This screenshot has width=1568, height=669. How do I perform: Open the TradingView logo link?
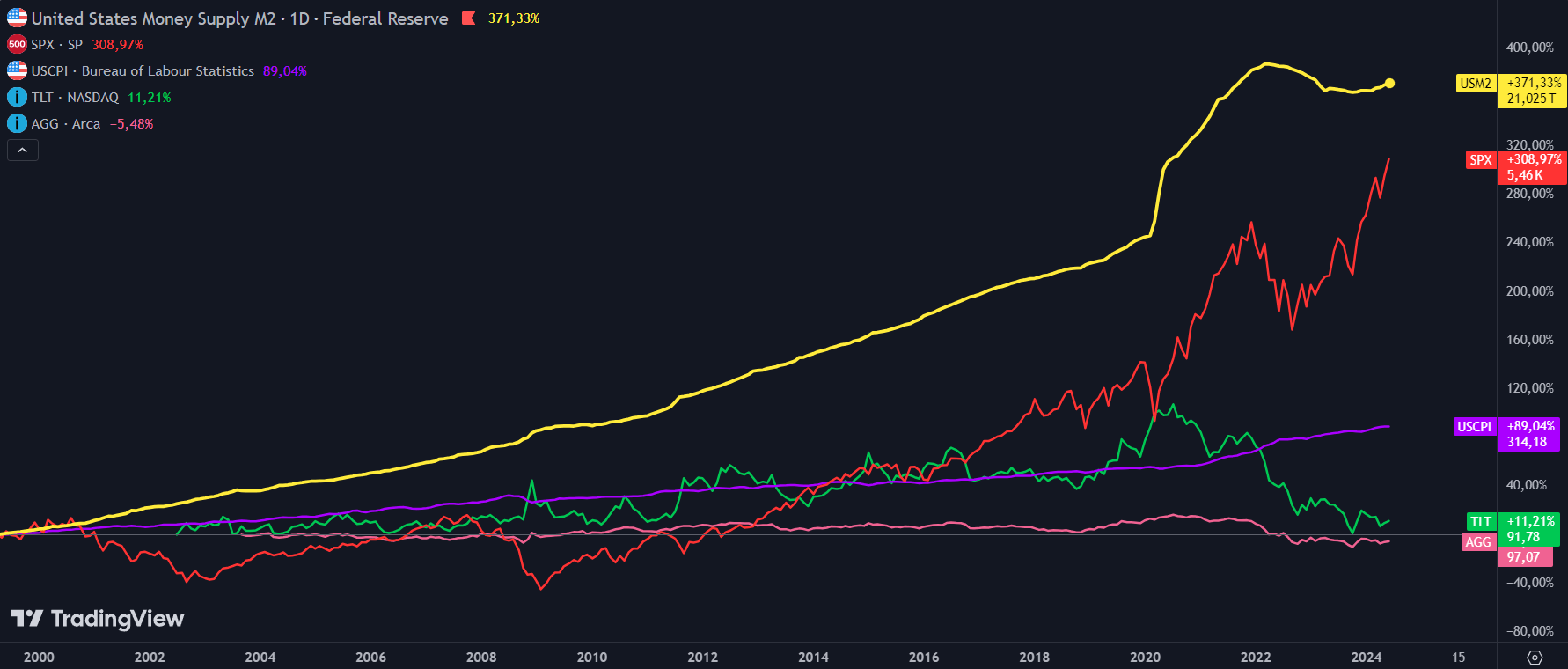pyautogui.click(x=97, y=619)
